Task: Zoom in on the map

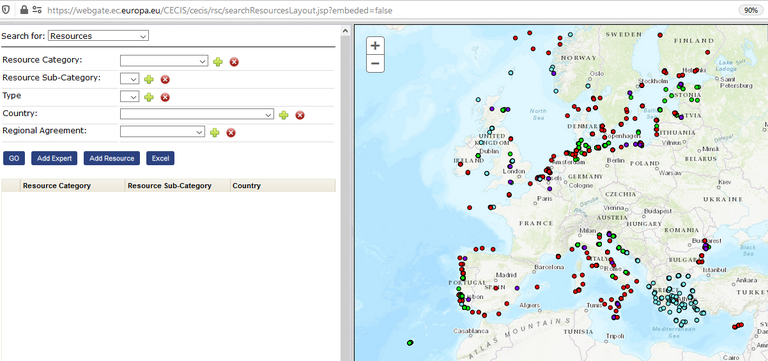Action: tap(375, 46)
